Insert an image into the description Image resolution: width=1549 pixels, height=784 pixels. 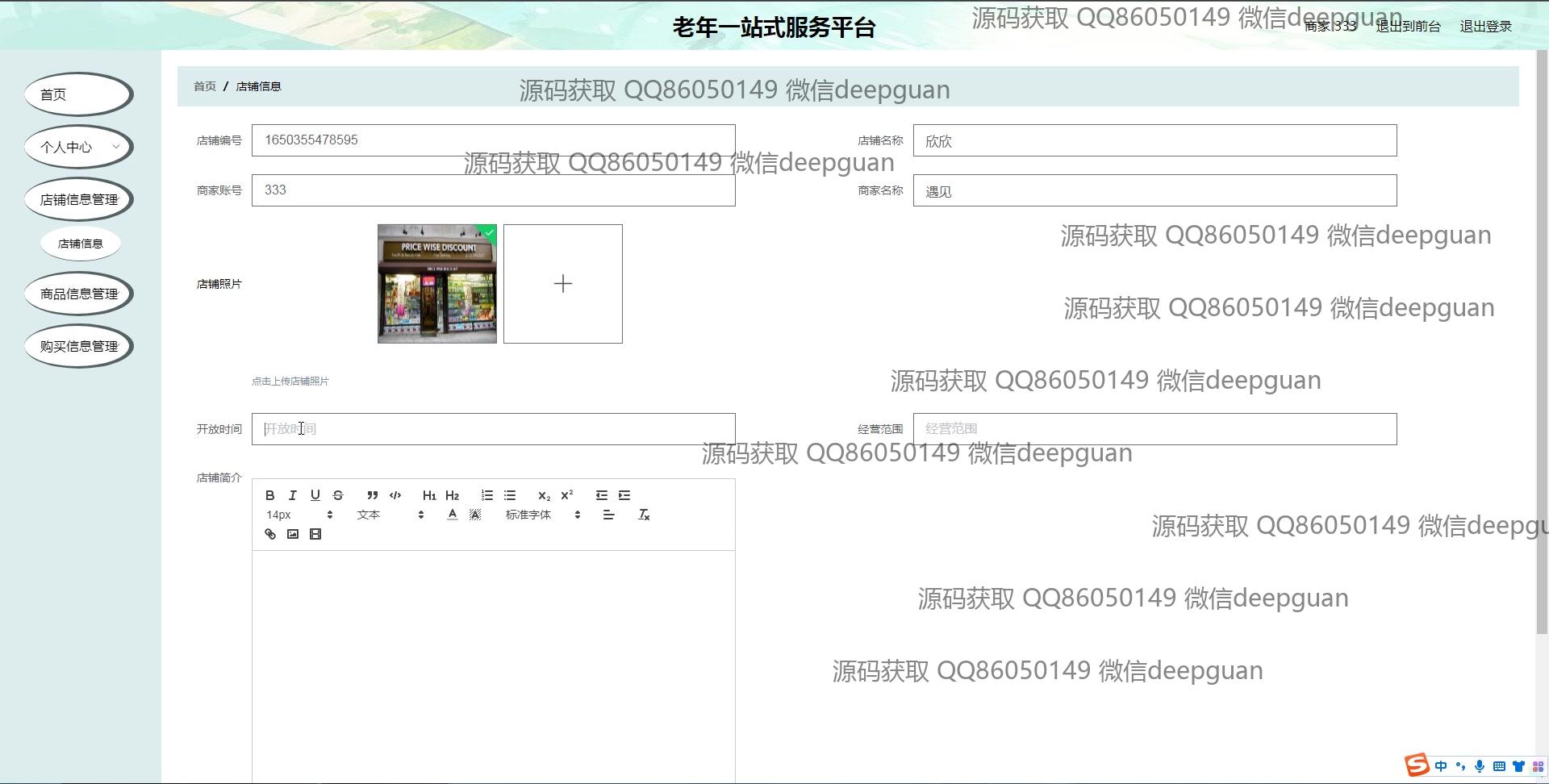pyautogui.click(x=293, y=534)
